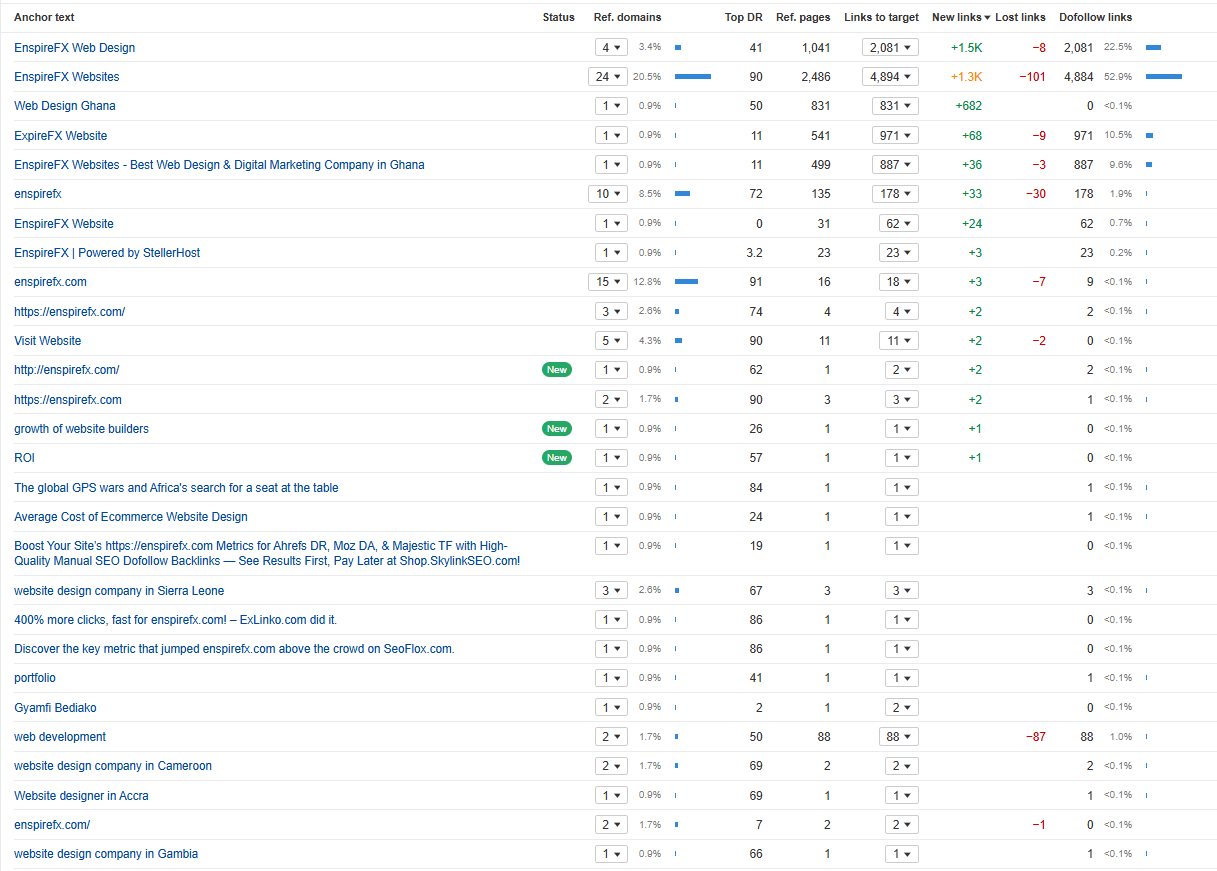This screenshot has height=871, width=1217.
Task: Click the New badge for growth of website builders
Action: [557, 429]
